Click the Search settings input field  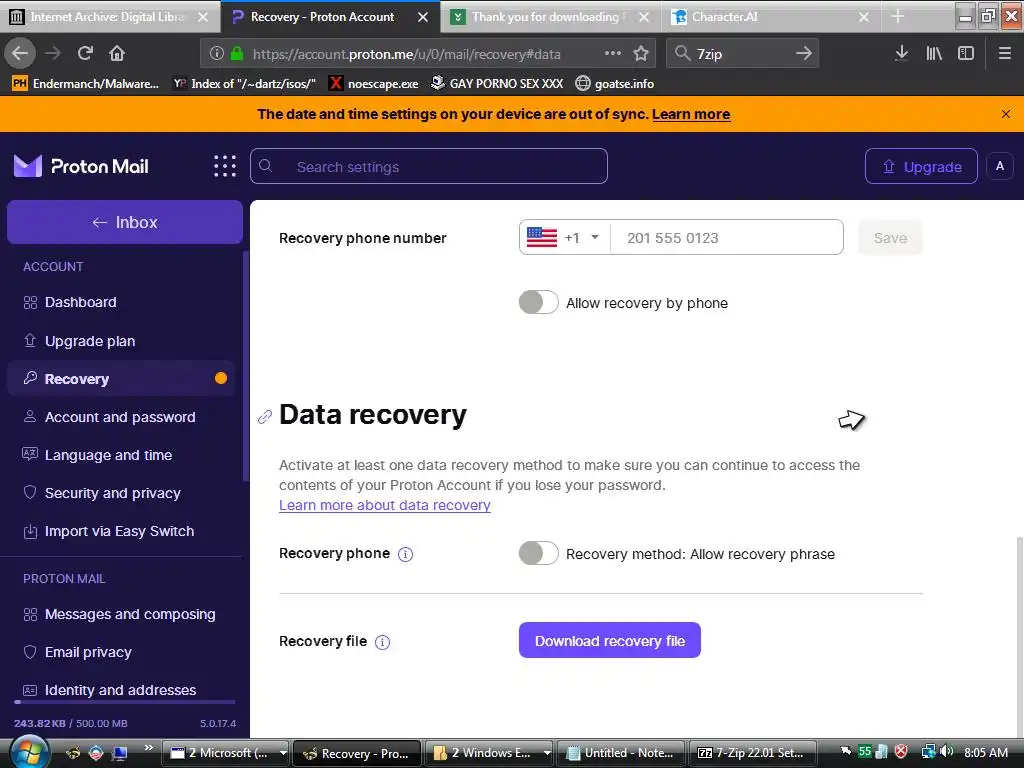428,166
